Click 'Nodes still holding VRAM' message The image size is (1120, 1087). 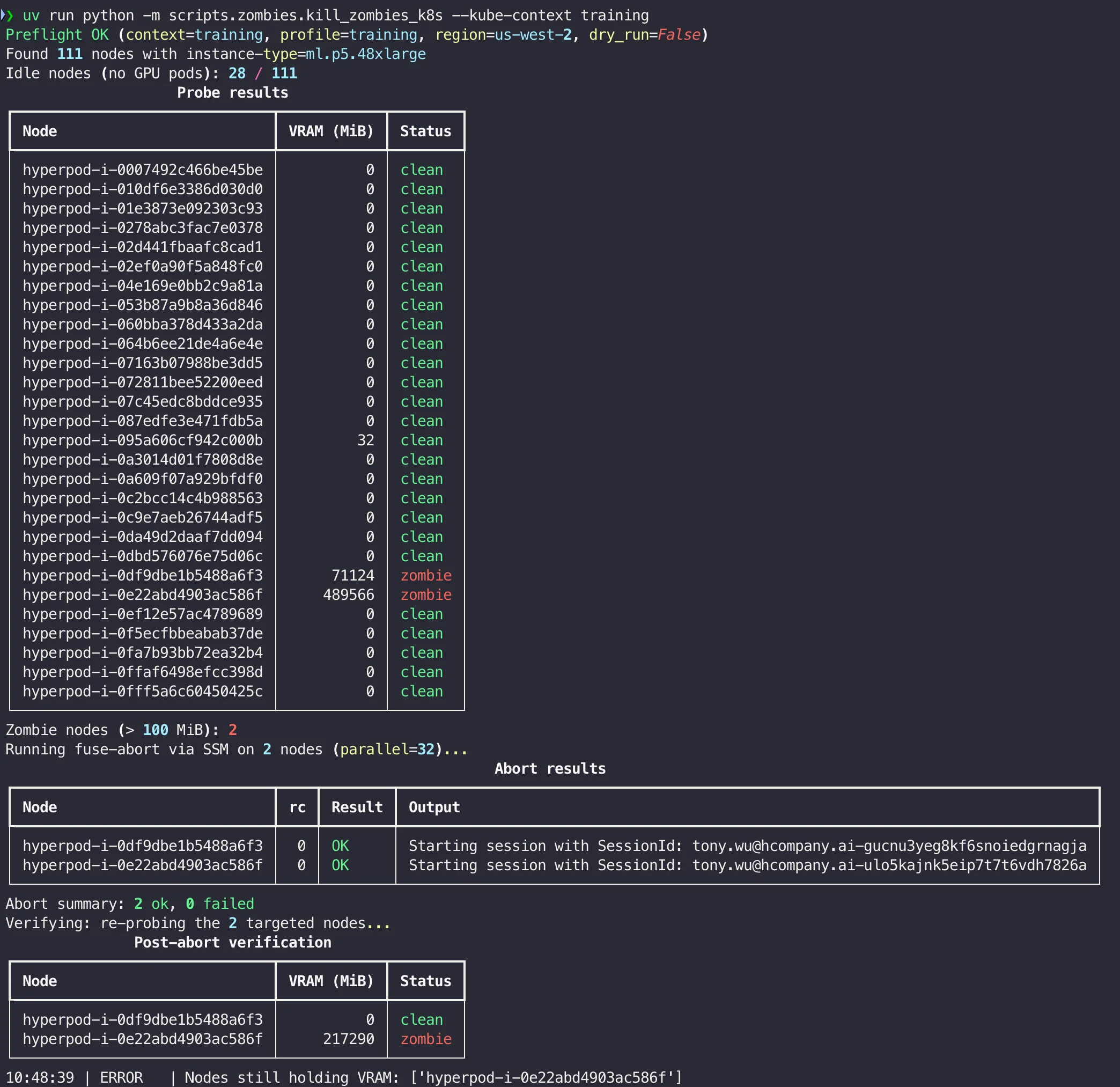point(434,1078)
